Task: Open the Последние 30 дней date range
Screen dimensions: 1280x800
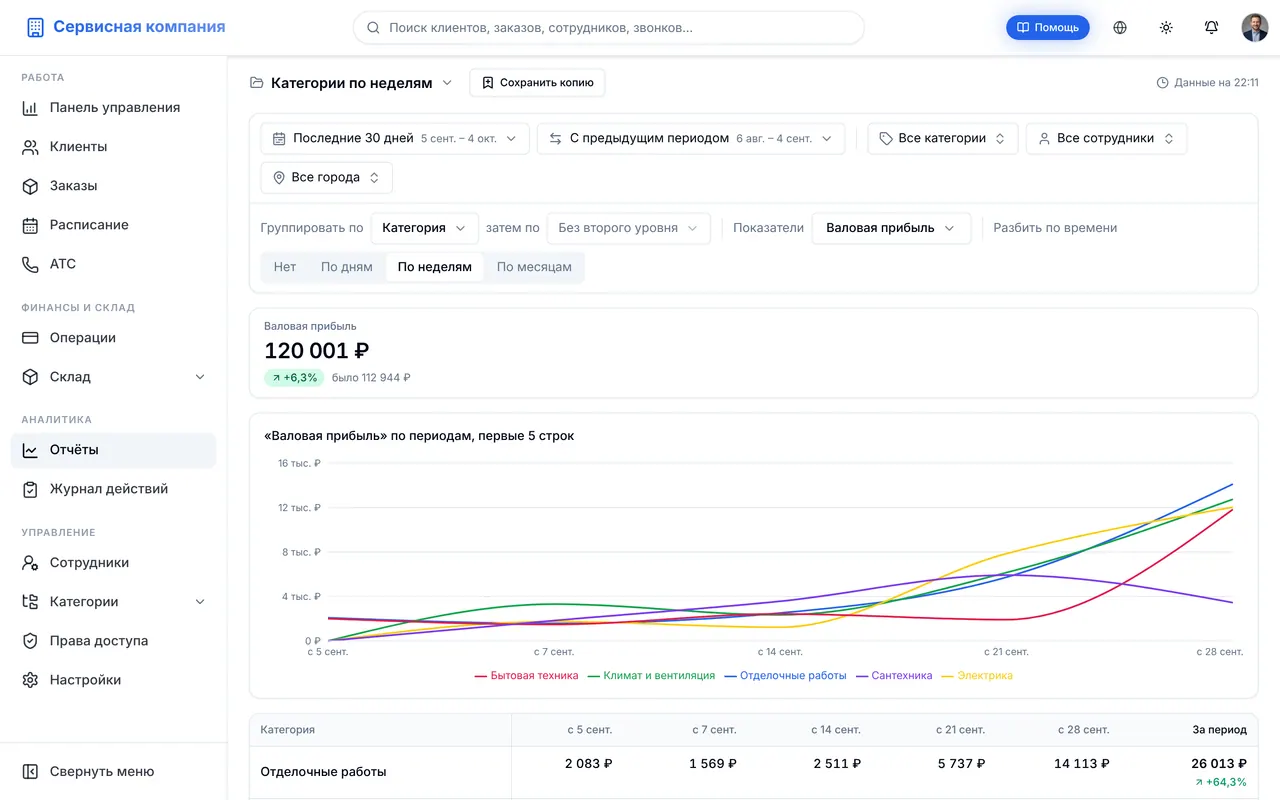Action: 395,138
